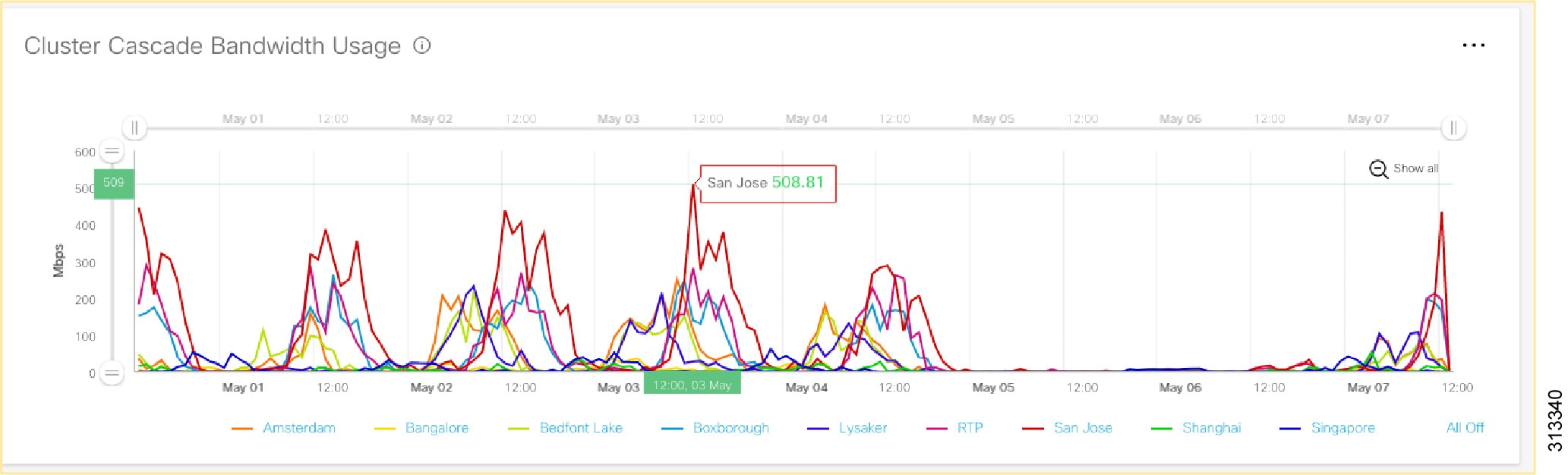Open the three-dot more options menu
The height and width of the screenshot is (475, 1568).
coord(1473,46)
